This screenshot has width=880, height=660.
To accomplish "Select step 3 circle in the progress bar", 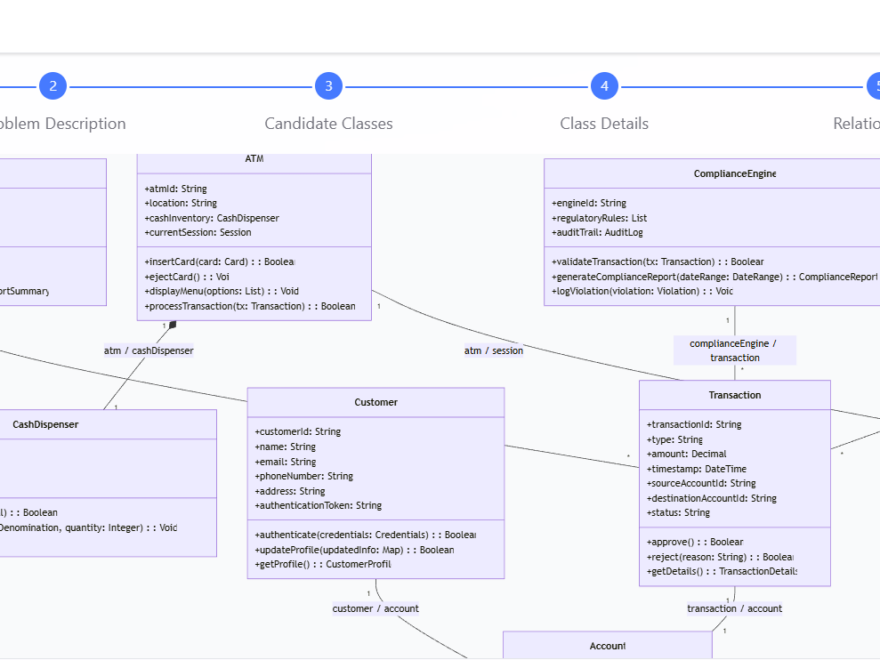I will 328,86.
